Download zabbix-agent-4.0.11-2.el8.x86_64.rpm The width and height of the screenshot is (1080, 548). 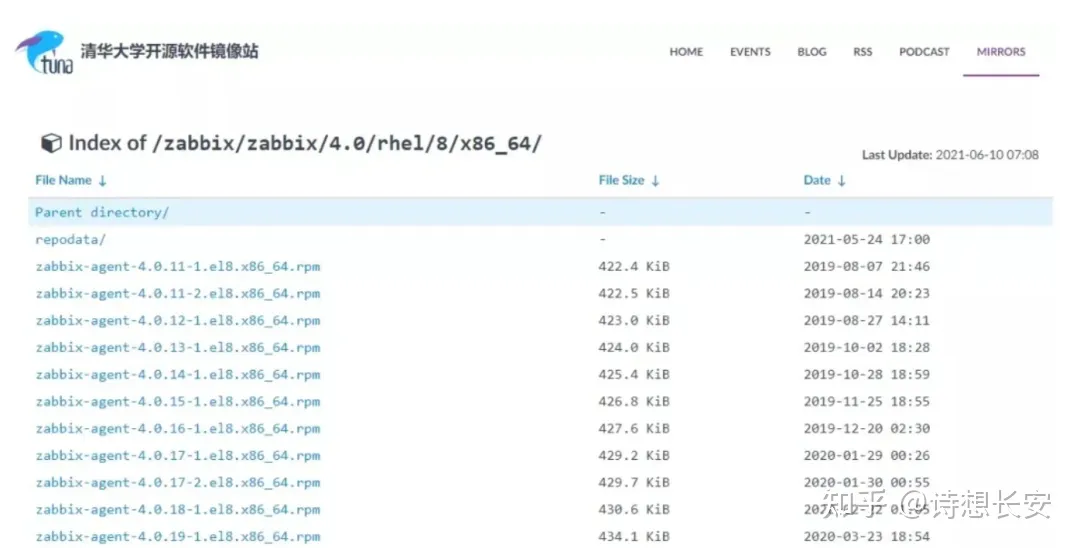click(x=178, y=293)
